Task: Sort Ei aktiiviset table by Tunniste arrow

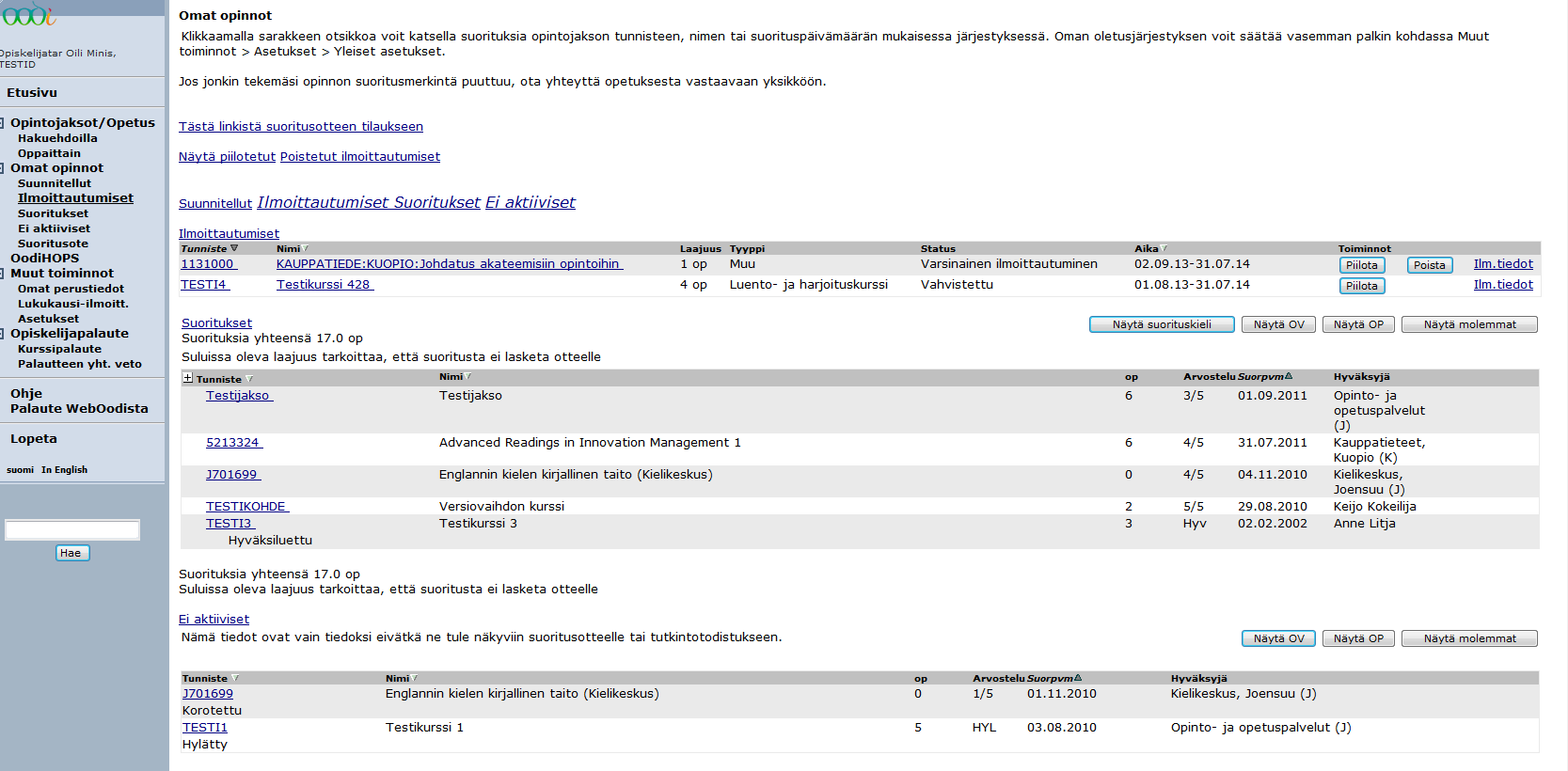Action: (x=234, y=678)
